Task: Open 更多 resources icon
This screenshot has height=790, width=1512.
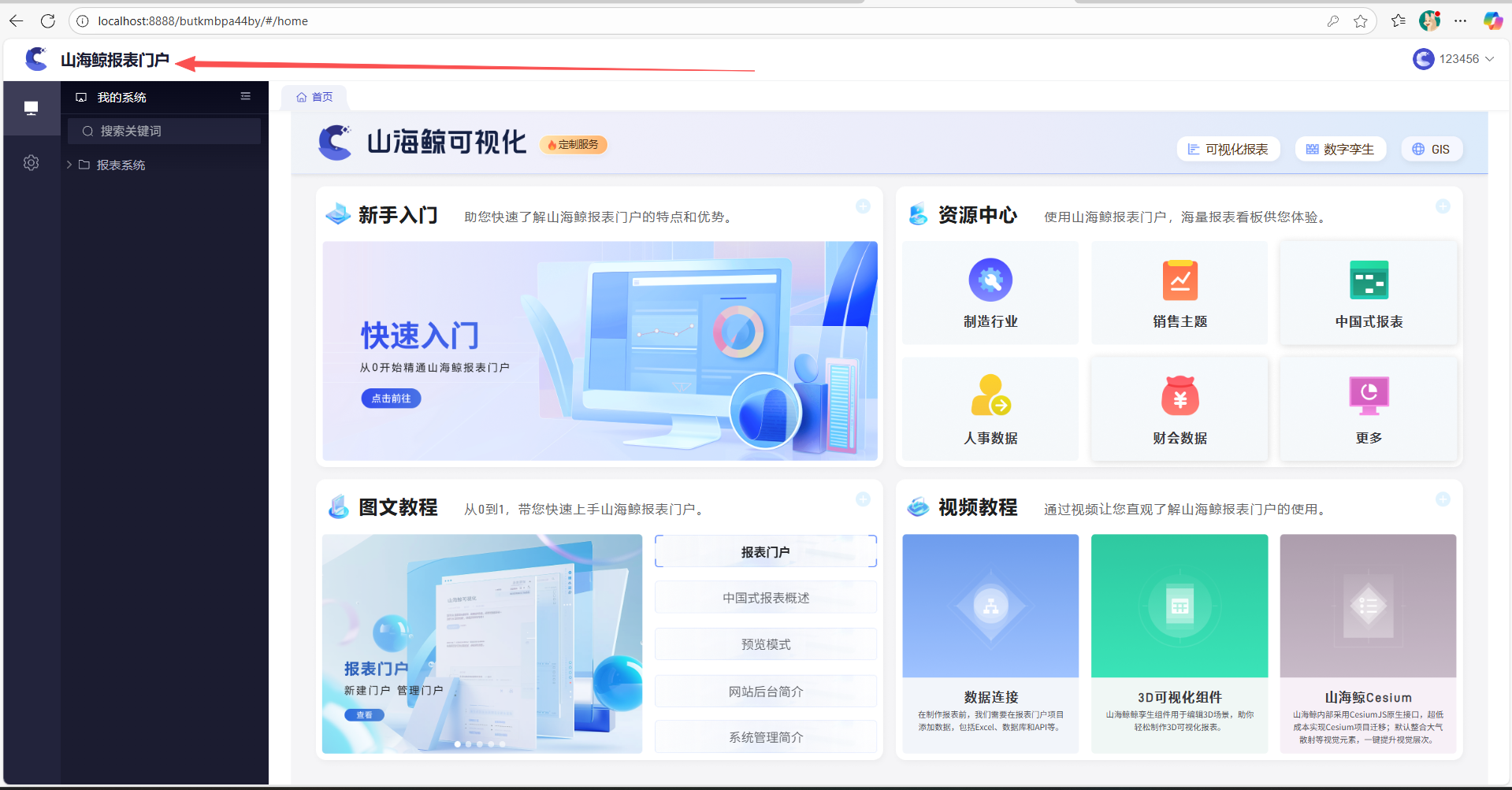Action: coord(1369,395)
